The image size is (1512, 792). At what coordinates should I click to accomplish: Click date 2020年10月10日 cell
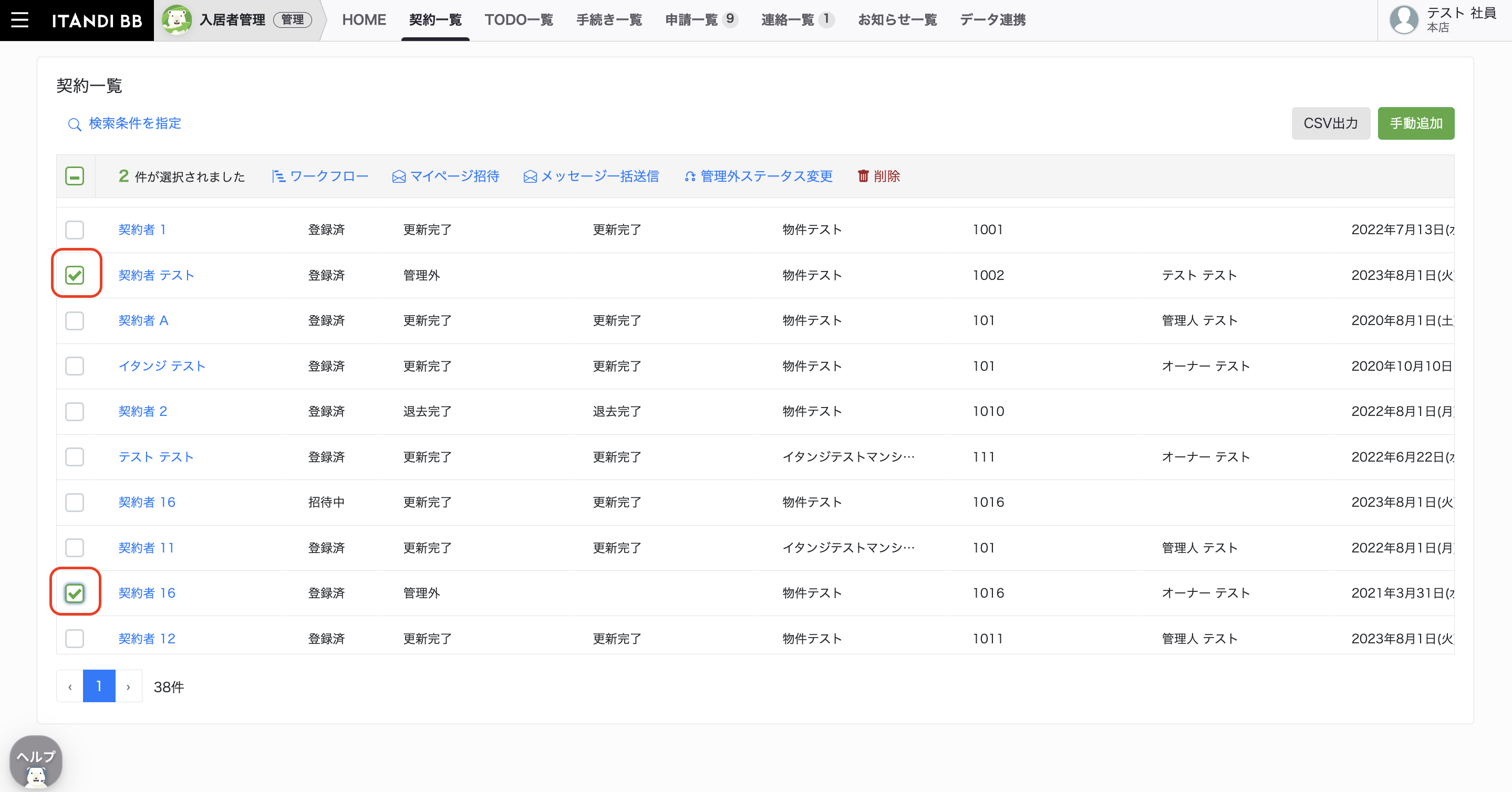[1402, 366]
